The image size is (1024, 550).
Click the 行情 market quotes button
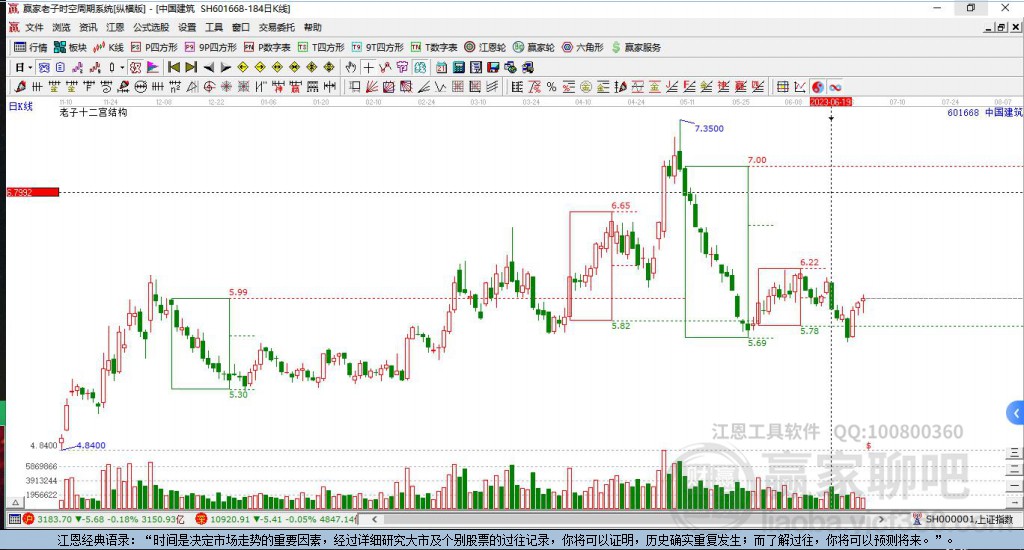30,47
